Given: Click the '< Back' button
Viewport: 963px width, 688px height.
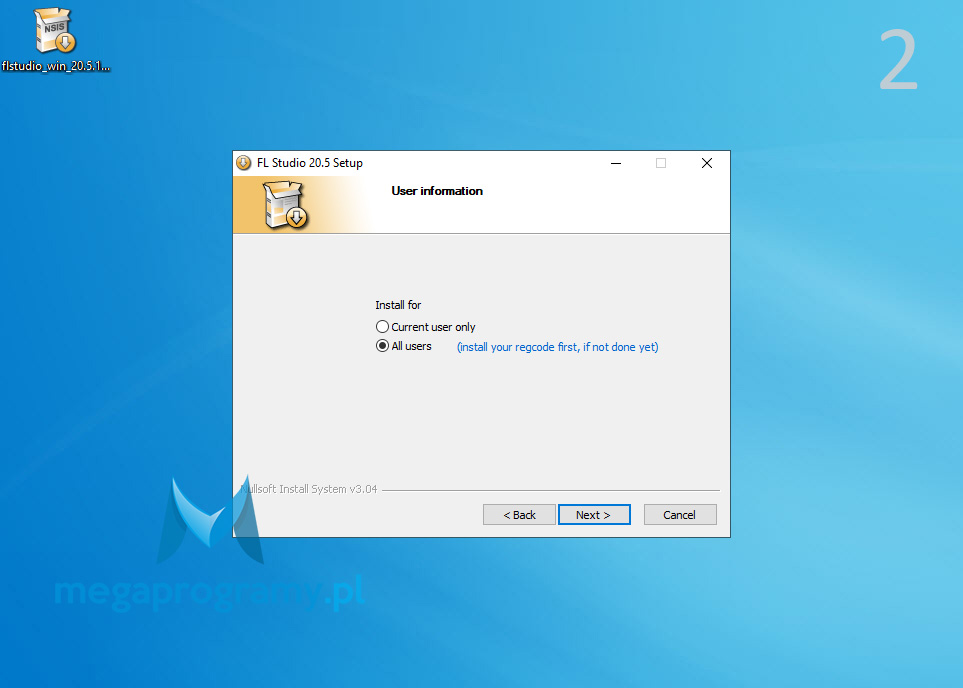Looking at the screenshot, I should point(520,515).
